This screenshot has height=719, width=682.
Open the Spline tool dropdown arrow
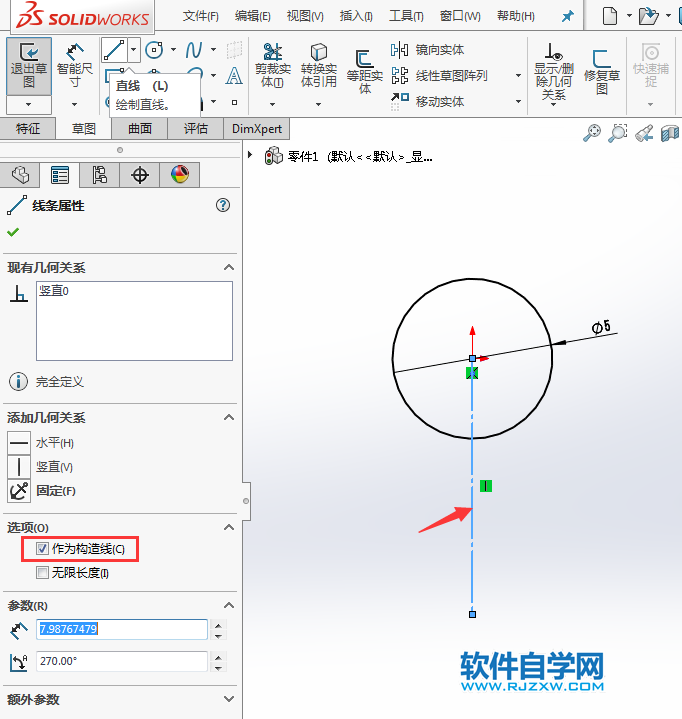click(214, 50)
